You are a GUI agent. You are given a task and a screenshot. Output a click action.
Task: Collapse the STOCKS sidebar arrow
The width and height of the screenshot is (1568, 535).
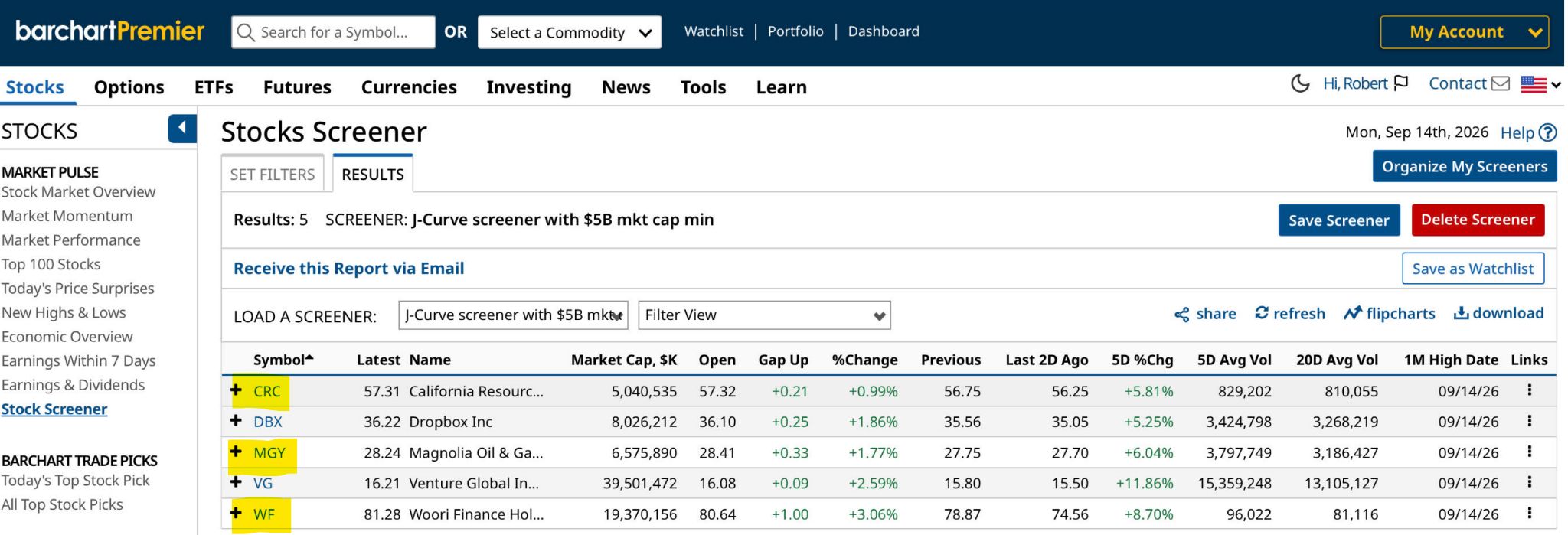pyautogui.click(x=182, y=128)
